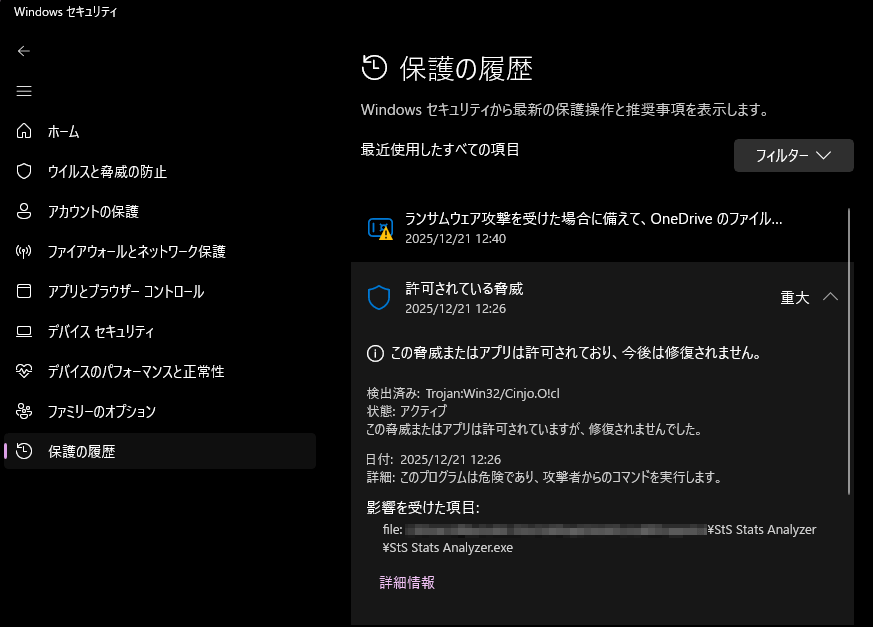Viewport: 873px width, 627px height.
Task: Click the firewall antenna icon
Action: [x=24, y=251]
